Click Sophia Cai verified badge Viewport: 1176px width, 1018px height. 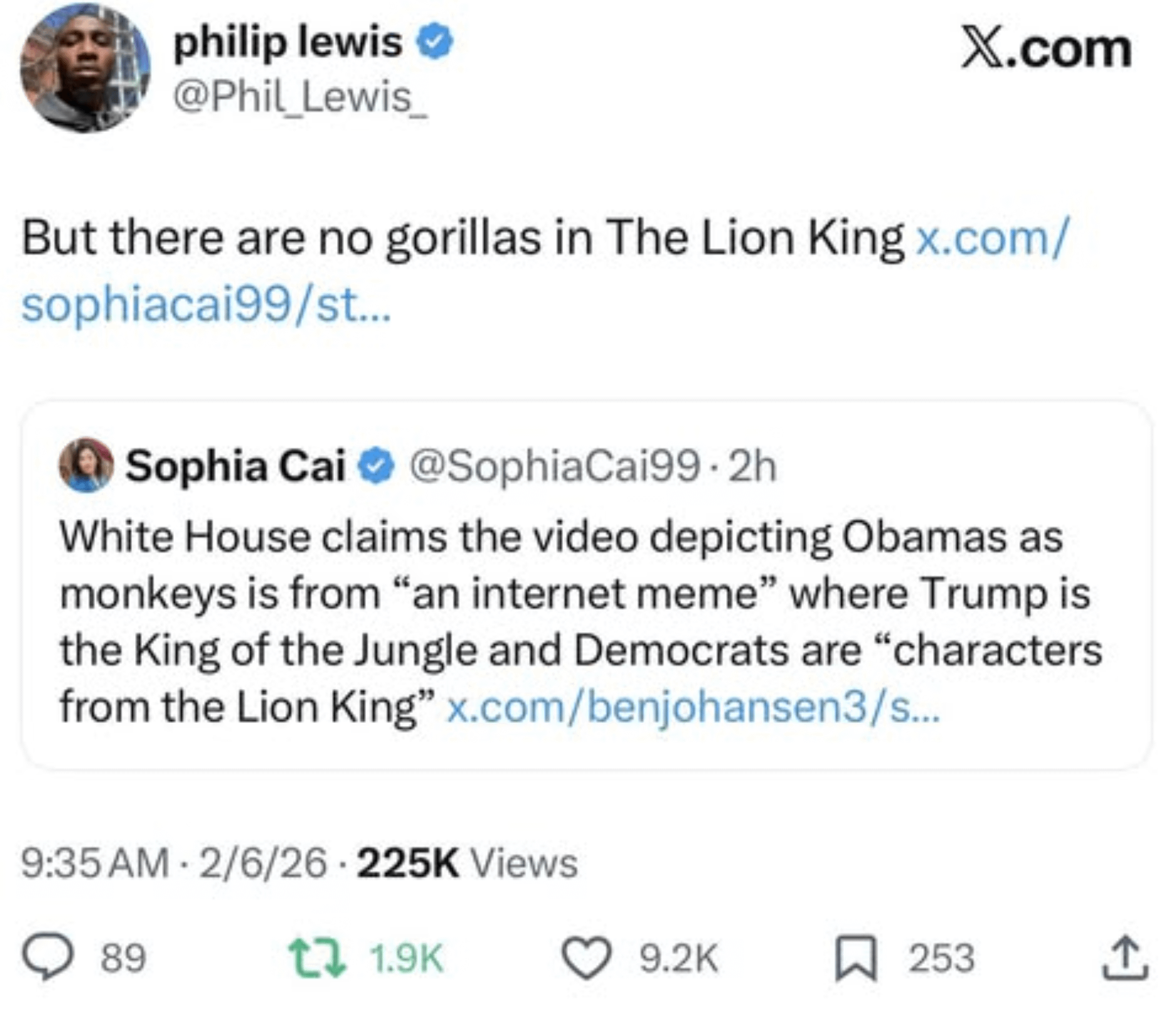tap(375, 466)
